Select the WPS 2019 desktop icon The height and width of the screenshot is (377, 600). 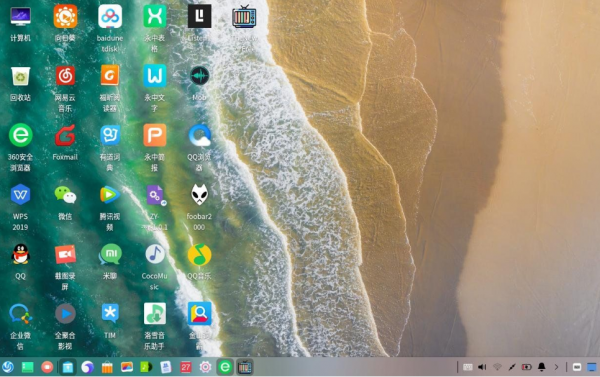point(20,195)
